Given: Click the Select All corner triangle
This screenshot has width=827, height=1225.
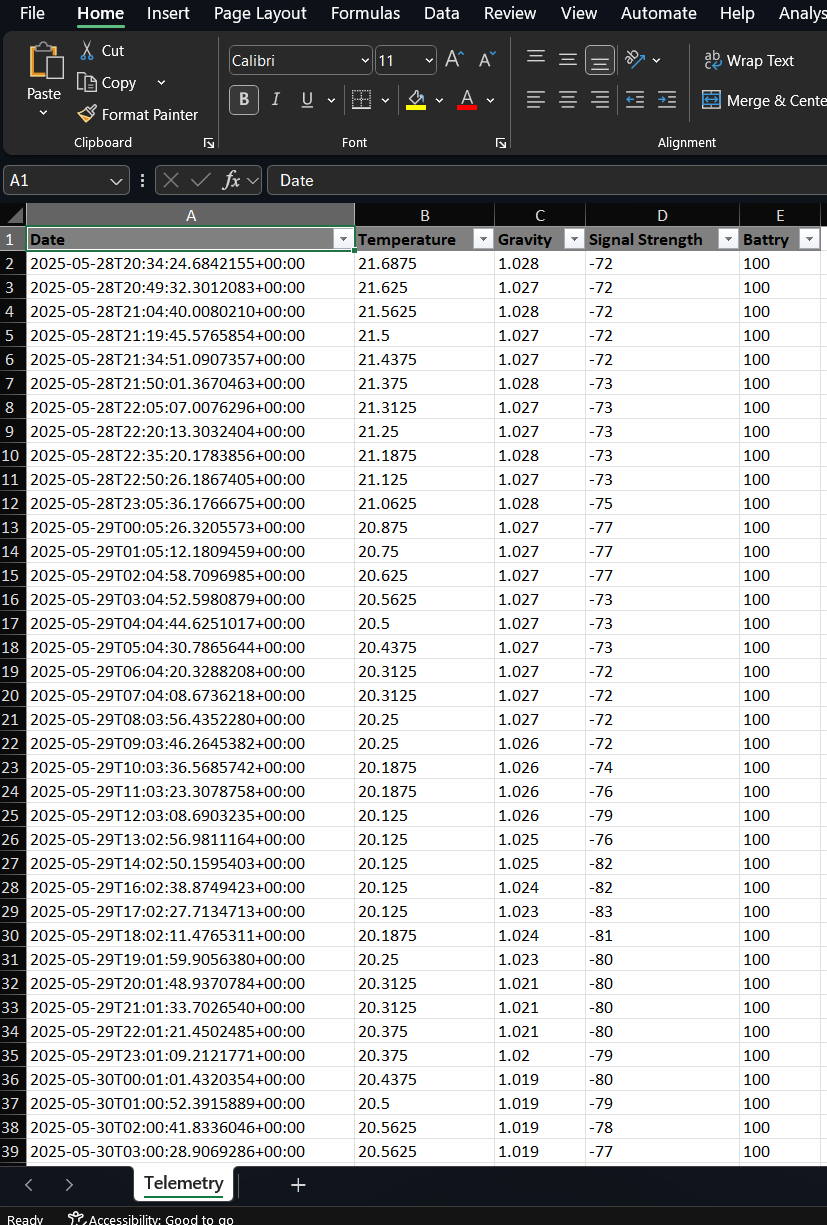Looking at the screenshot, I should tap(13, 215).
